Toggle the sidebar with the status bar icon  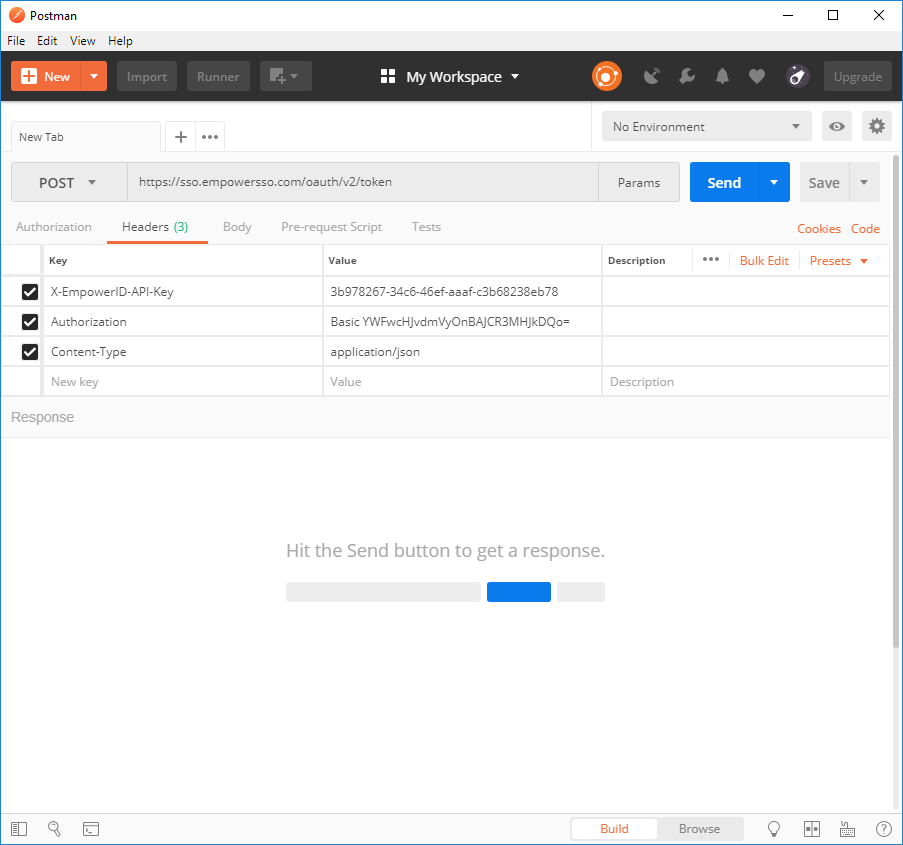(18, 828)
